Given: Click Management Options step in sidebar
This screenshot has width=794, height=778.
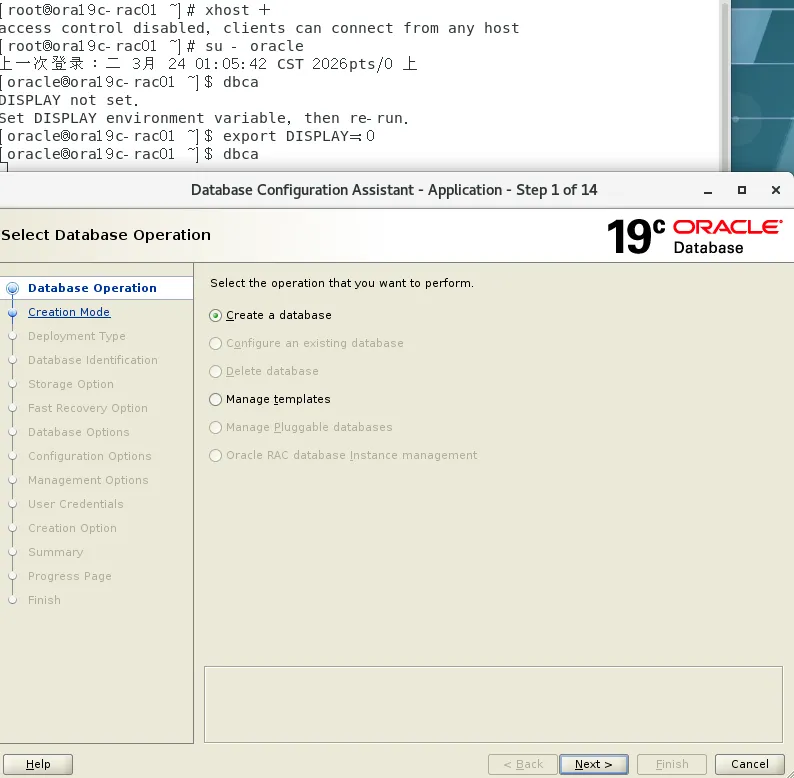Looking at the screenshot, I should (88, 480).
